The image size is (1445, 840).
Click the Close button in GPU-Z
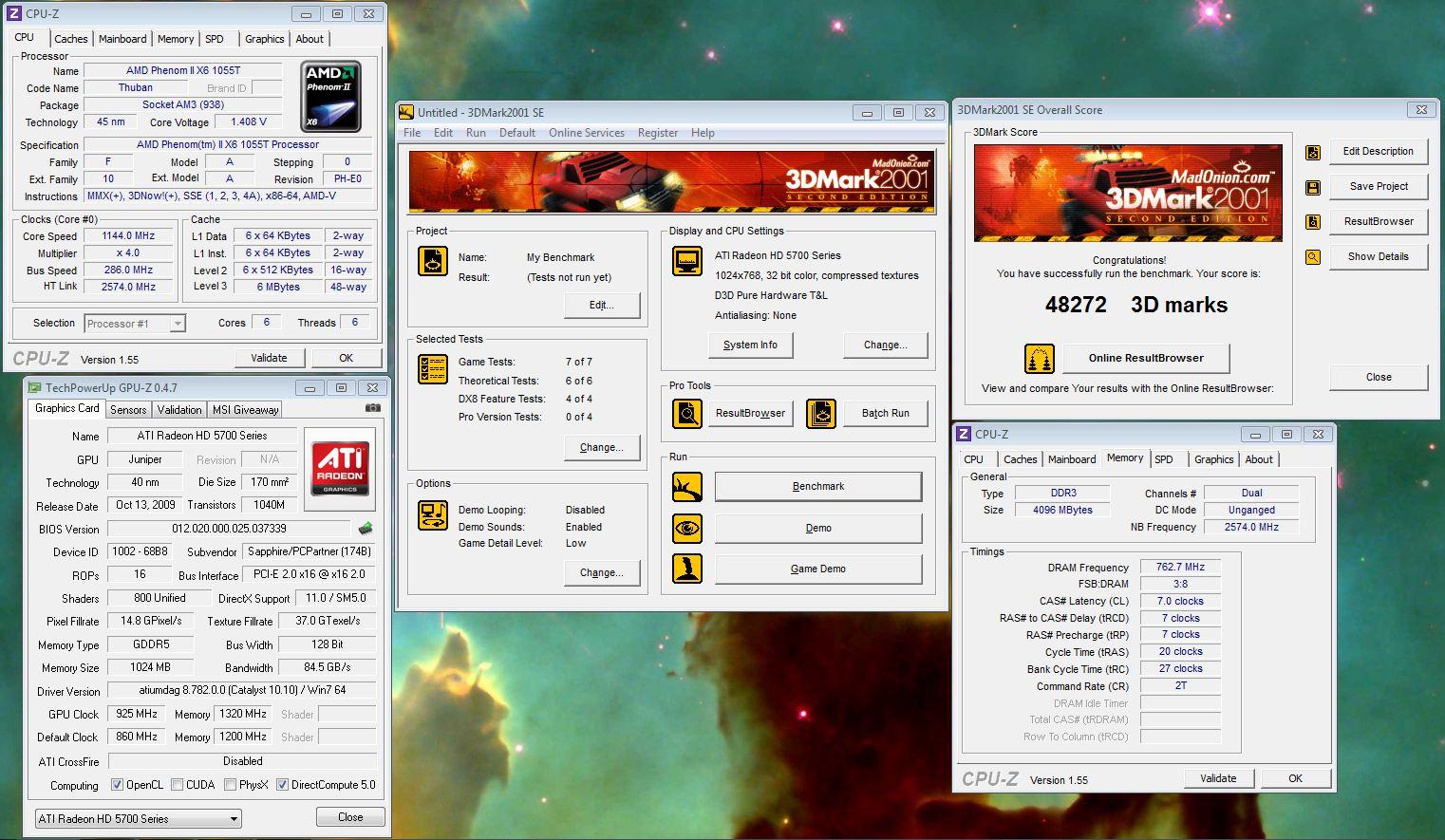point(350,817)
